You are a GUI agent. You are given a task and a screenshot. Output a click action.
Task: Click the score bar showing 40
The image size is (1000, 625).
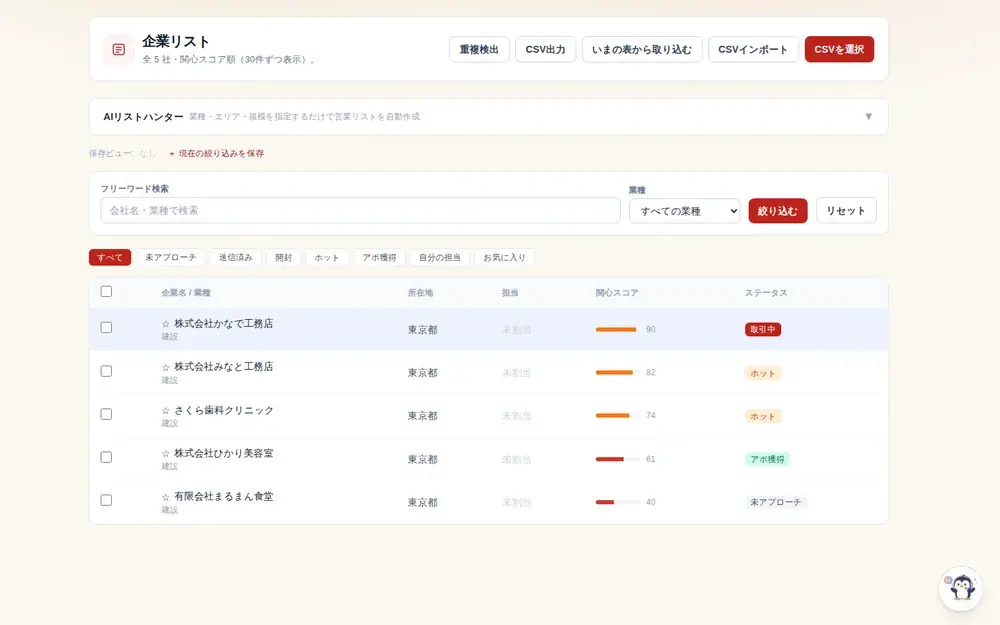coord(617,502)
